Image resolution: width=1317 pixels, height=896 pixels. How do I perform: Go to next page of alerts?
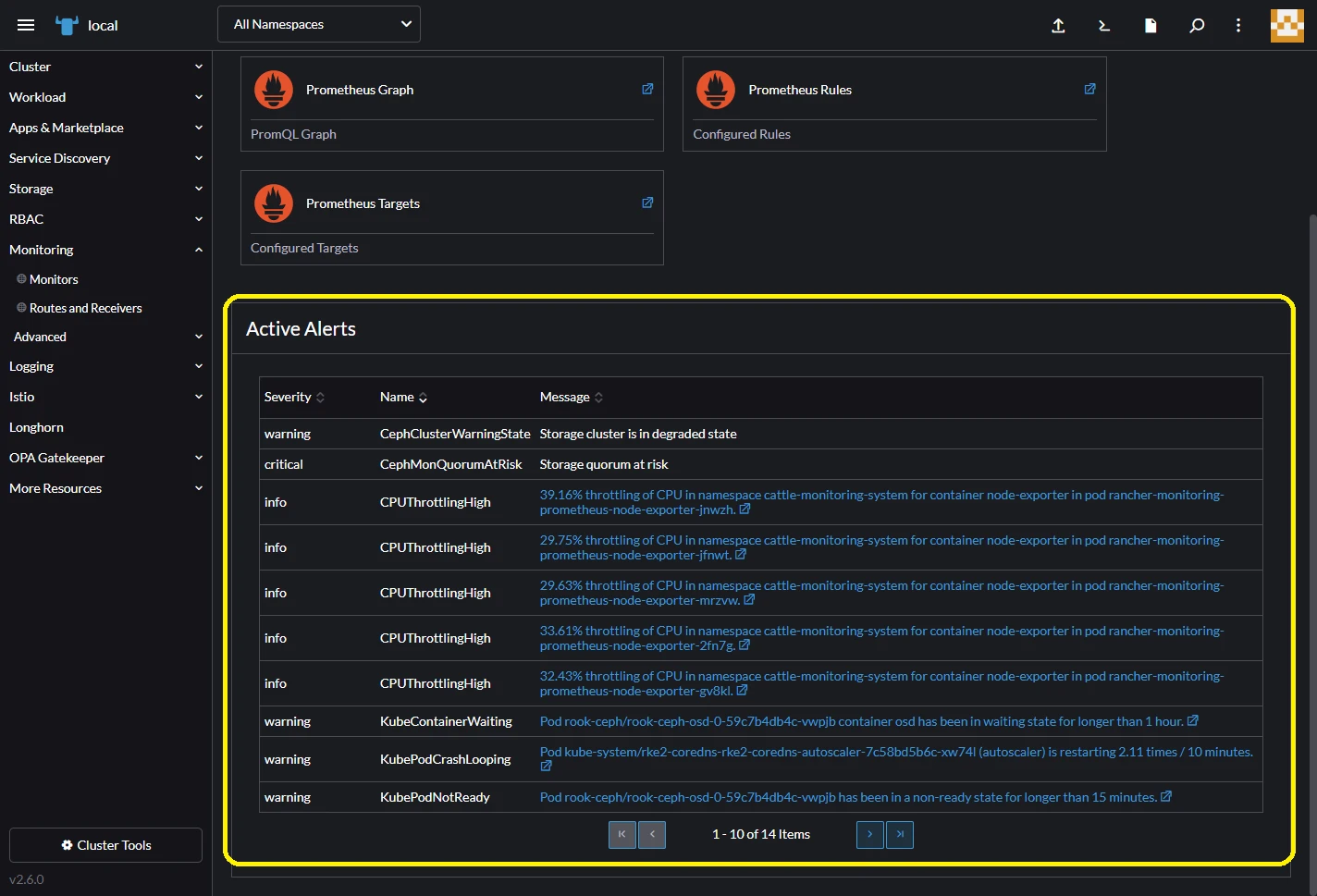[x=869, y=835]
